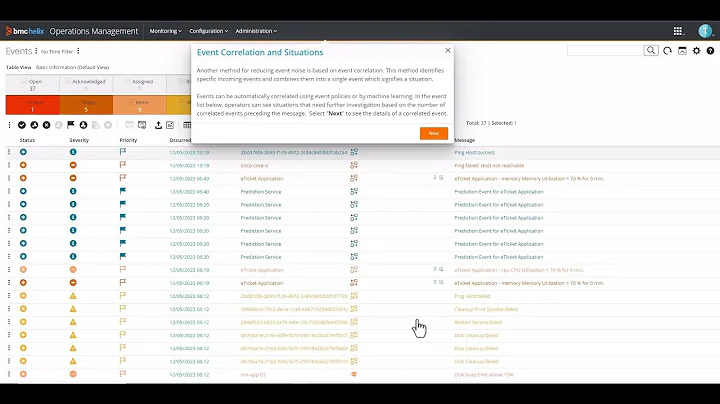Click the Severity column header
The width and height of the screenshot is (720, 404).
[x=79, y=140]
